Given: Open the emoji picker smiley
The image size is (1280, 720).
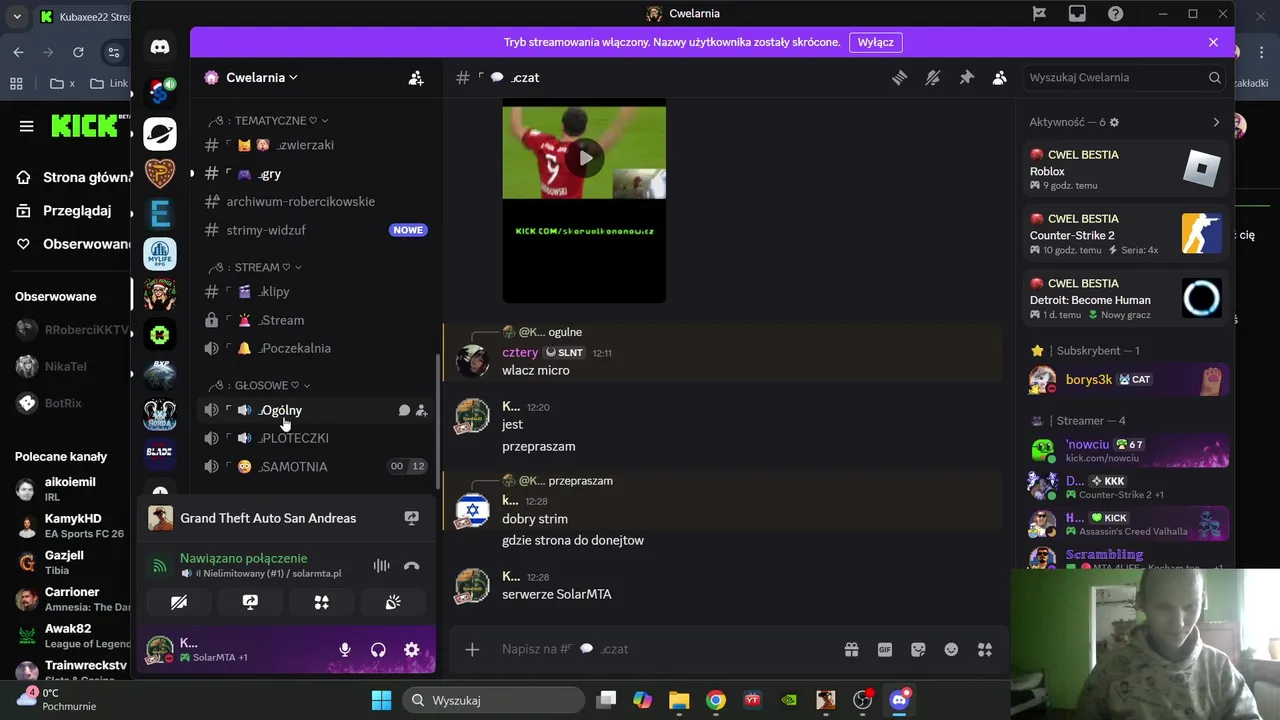Looking at the screenshot, I should point(951,650).
